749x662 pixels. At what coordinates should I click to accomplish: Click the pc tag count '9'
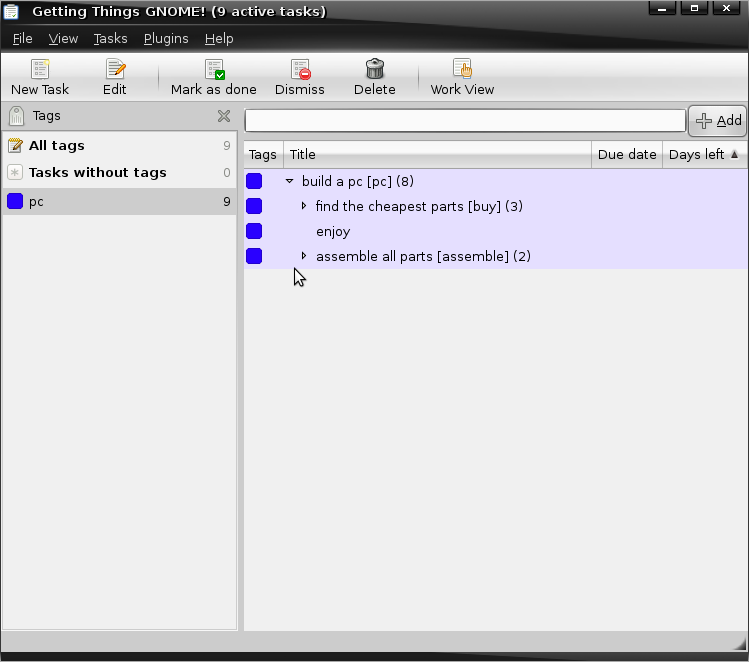(x=227, y=202)
